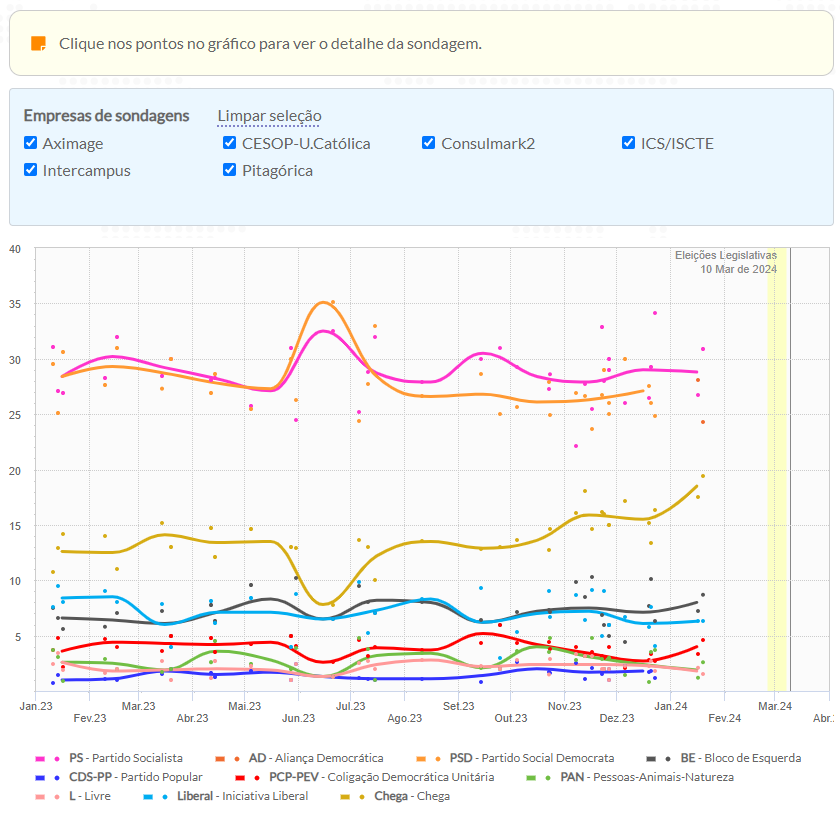Disable the Consulmark2 pollster checkbox
Viewport: 840px width, 818px height.
pyautogui.click(x=429, y=143)
